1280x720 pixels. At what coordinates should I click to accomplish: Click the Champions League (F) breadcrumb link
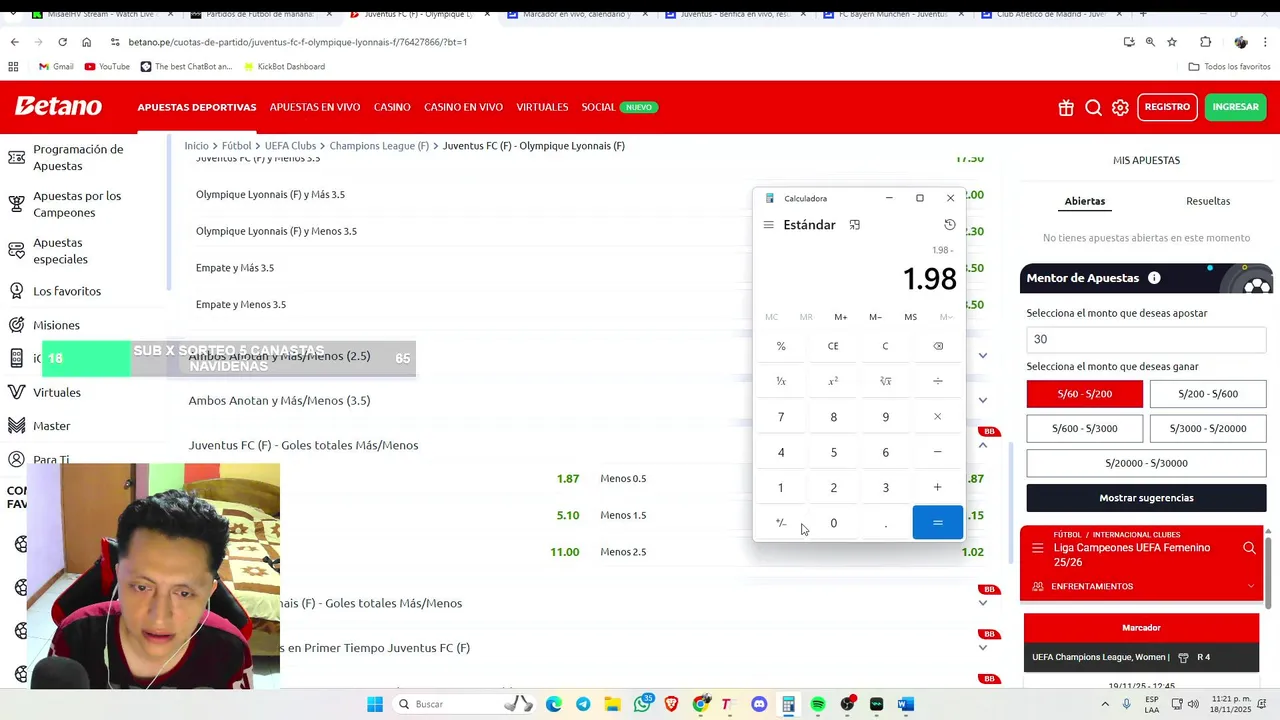(x=379, y=146)
